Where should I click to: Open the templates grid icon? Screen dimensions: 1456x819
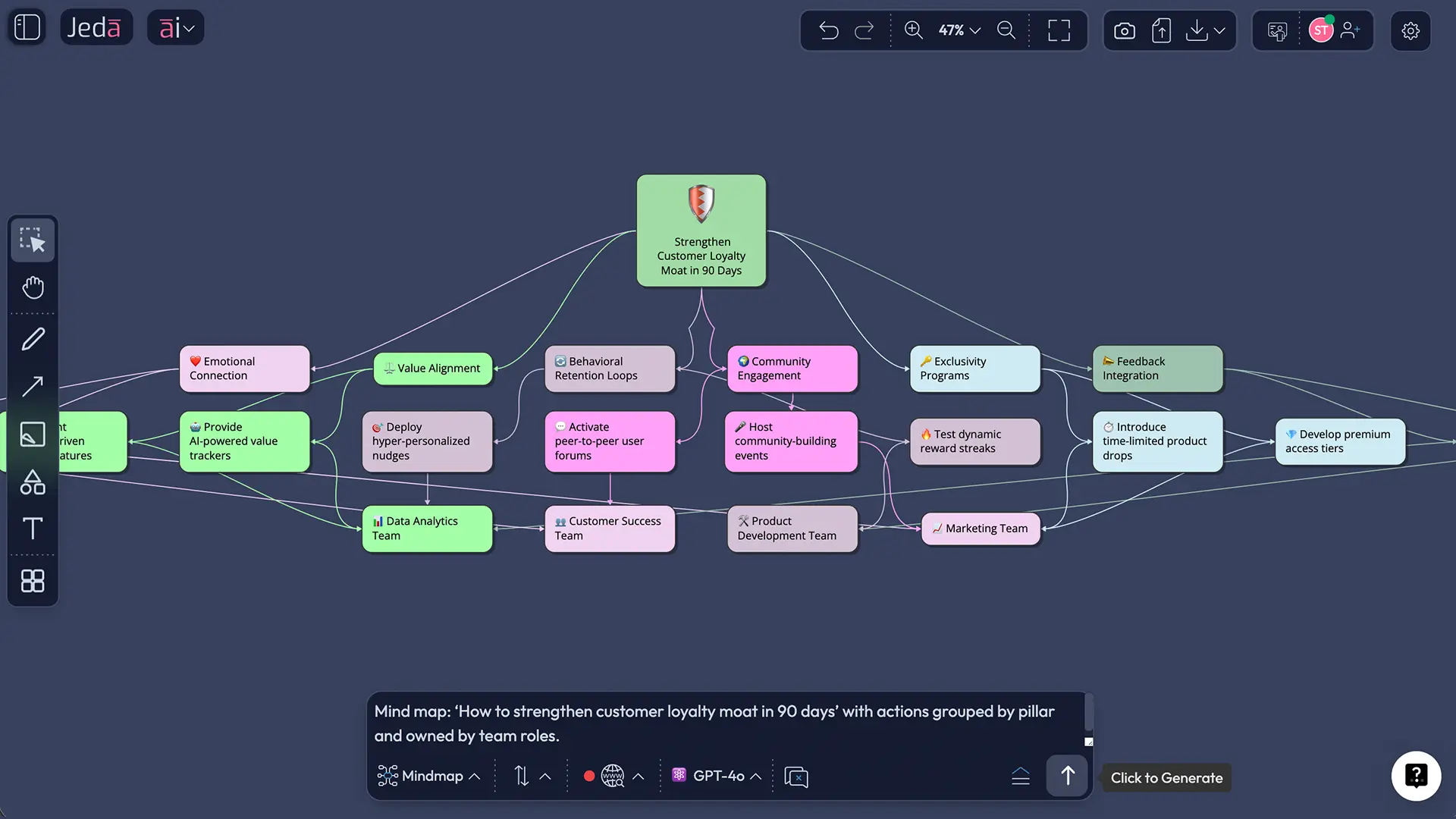33,581
